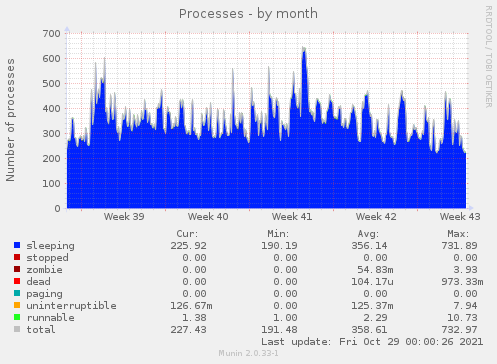Click the blue sleeping legend swatch

17,245
